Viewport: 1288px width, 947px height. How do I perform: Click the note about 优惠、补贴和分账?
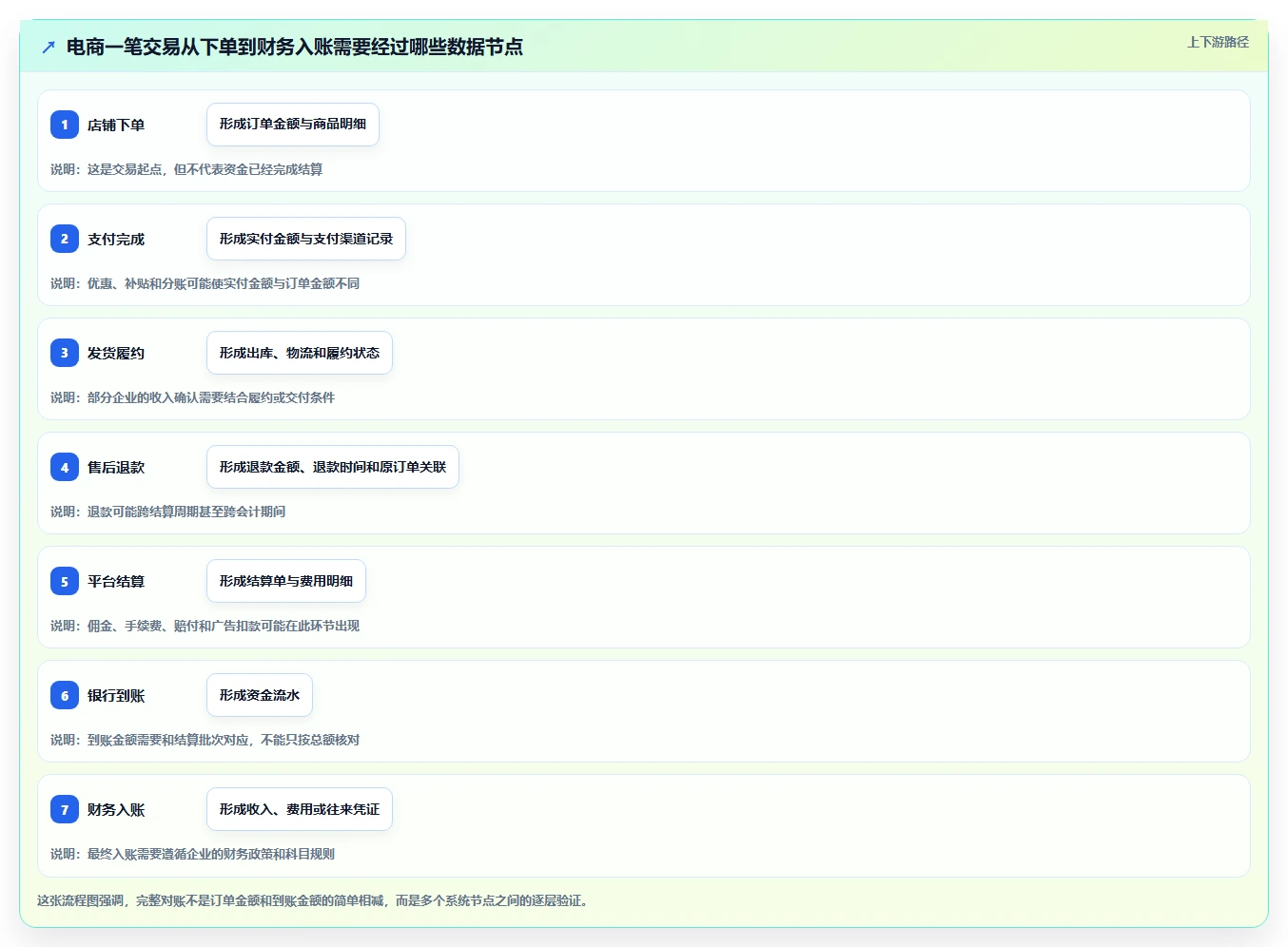205,283
